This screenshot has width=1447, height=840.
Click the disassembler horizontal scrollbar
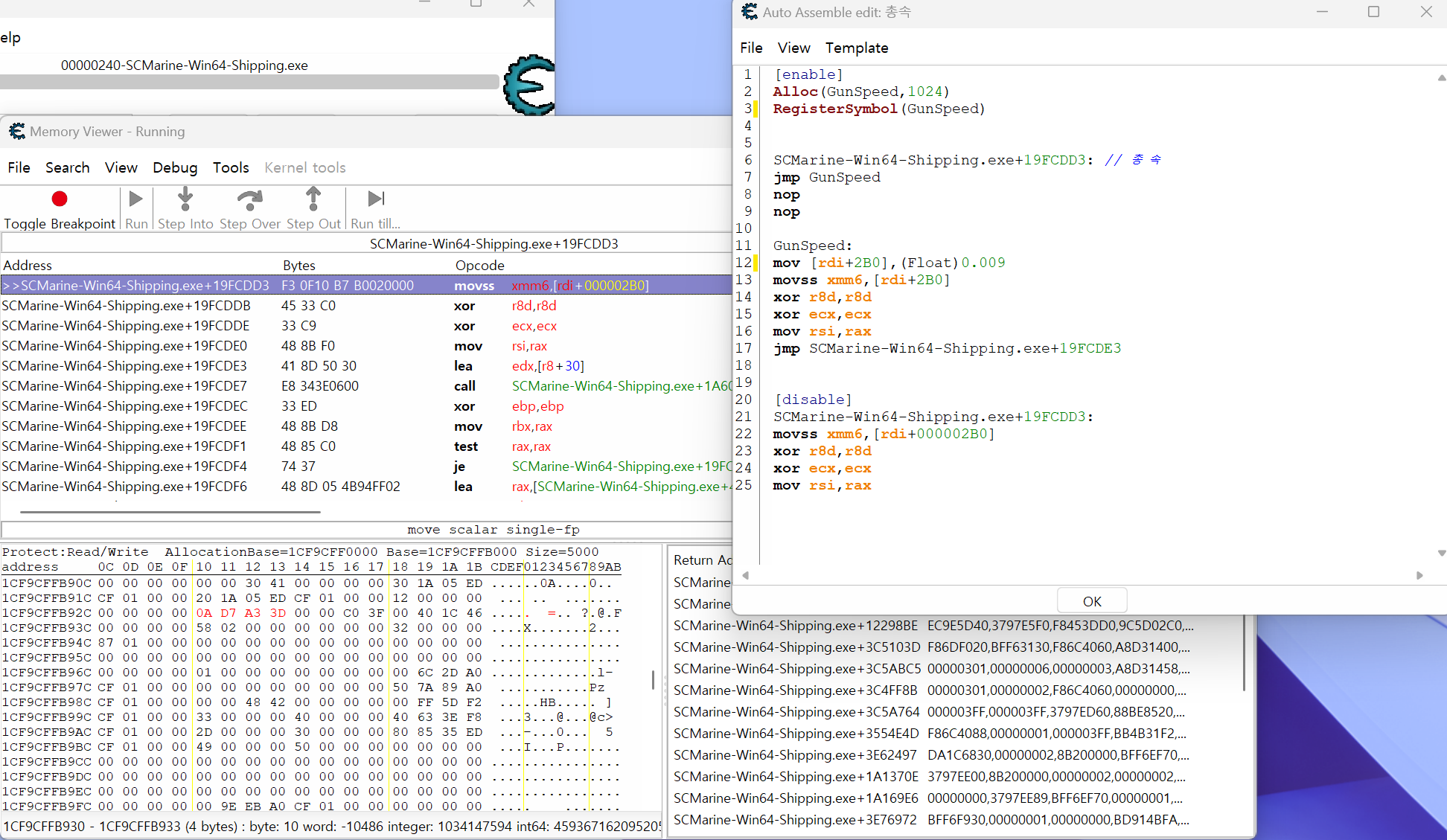point(170,512)
